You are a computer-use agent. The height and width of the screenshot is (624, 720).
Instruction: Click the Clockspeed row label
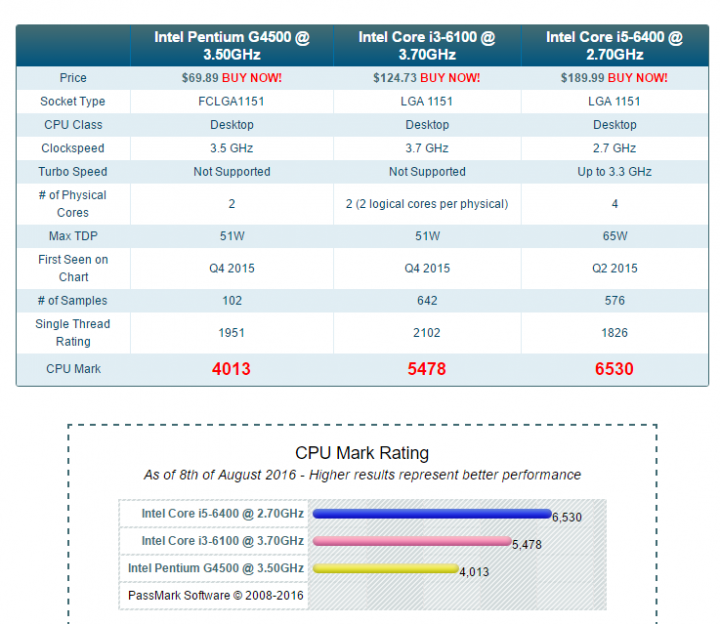coord(73,148)
